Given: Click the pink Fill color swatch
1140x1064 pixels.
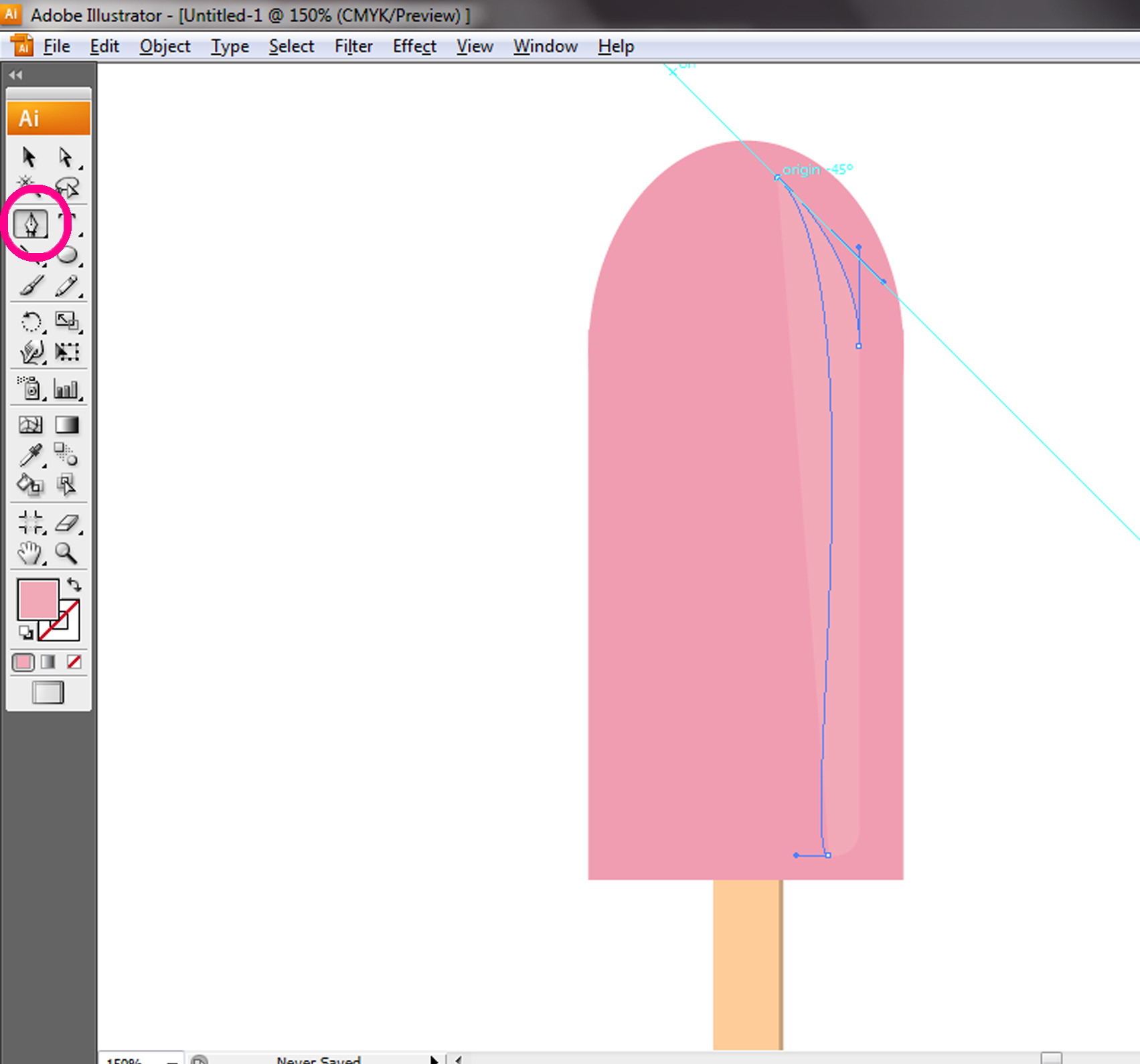Looking at the screenshot, I should 37,600.
